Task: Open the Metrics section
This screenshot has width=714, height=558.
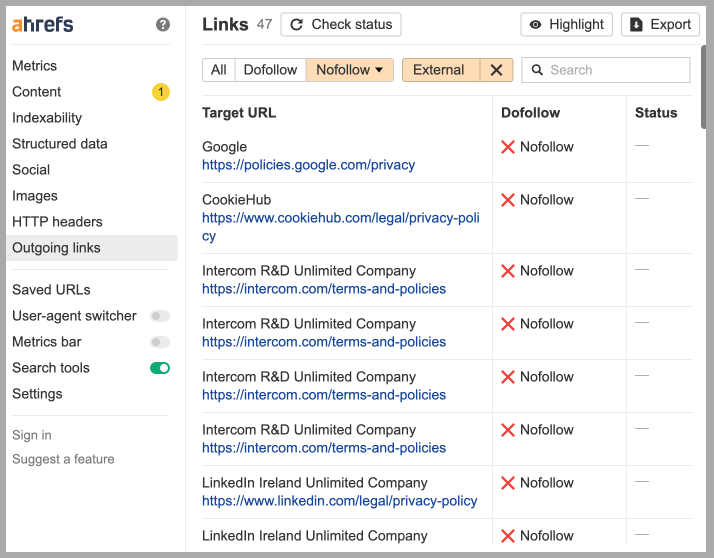Action: (35, 66)
